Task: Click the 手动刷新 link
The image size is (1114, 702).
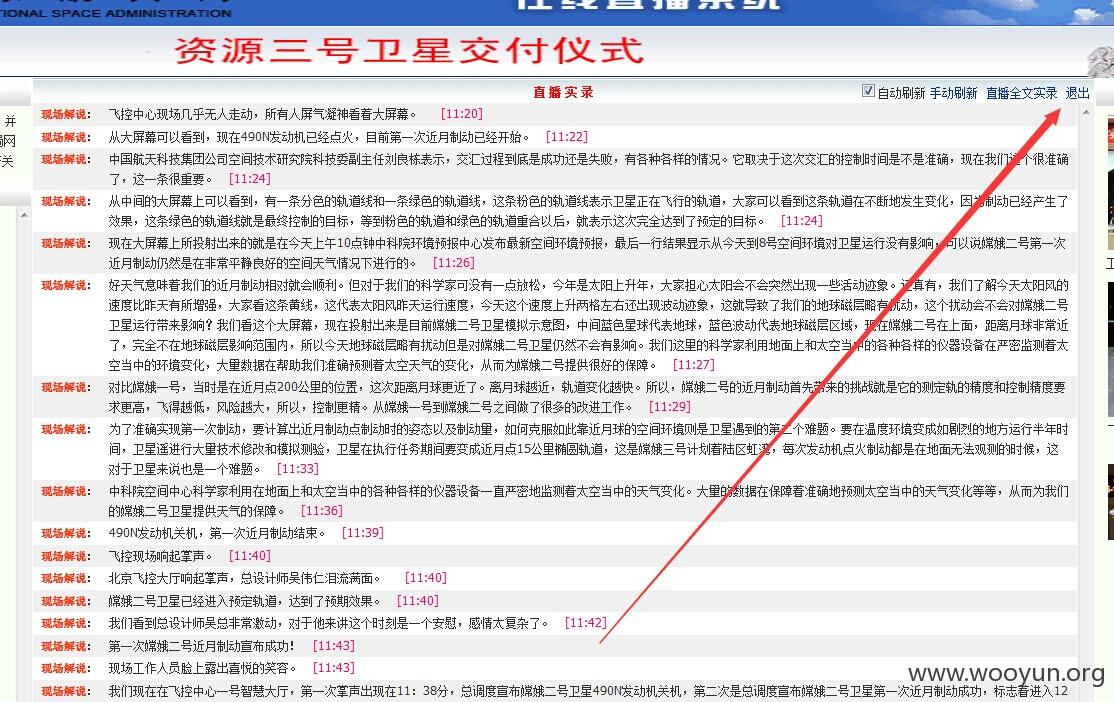Action: coord(953,93)
